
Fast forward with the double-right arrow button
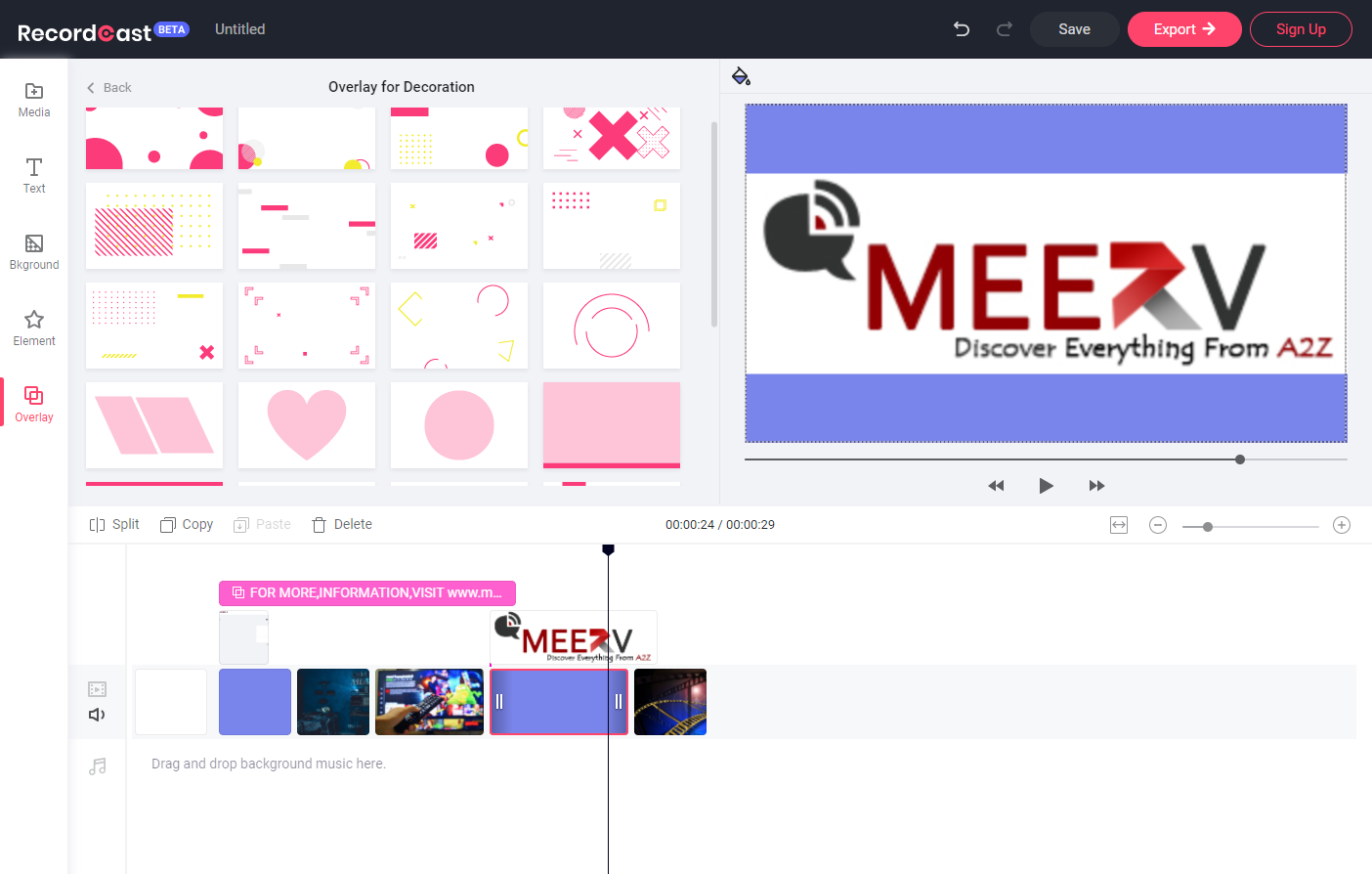1096,486
